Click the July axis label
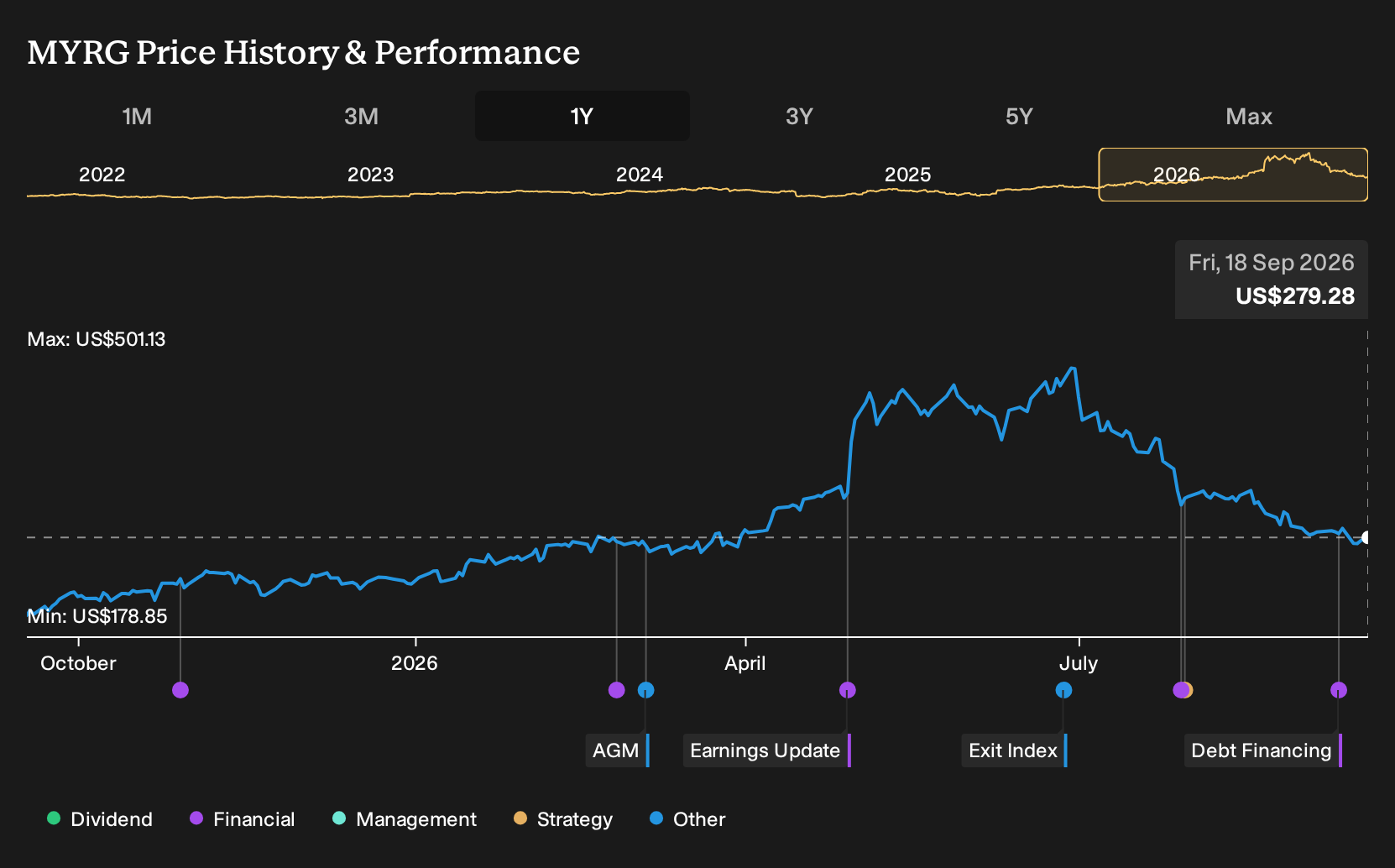The width and height of the screenshot is (1395, 868). [x=1079, y=663]
